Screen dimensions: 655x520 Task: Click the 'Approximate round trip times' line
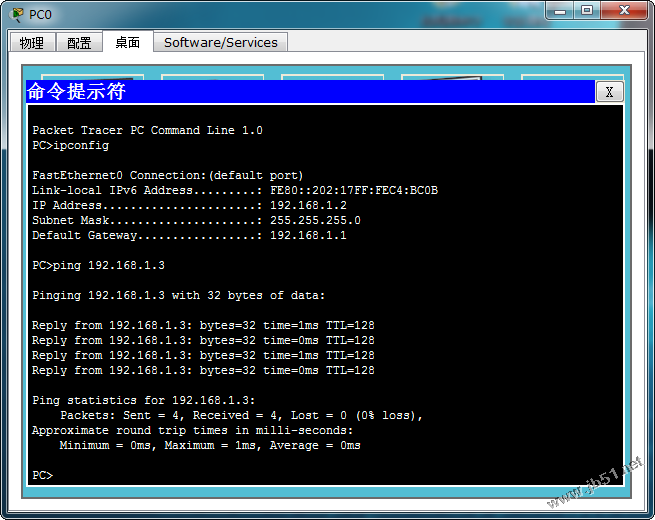(x=193, y=430)
